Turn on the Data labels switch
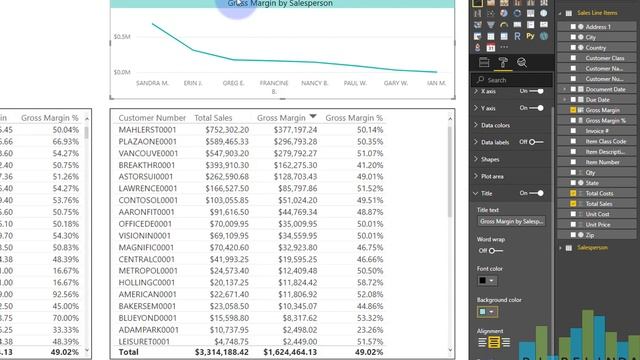 point(536,142)
